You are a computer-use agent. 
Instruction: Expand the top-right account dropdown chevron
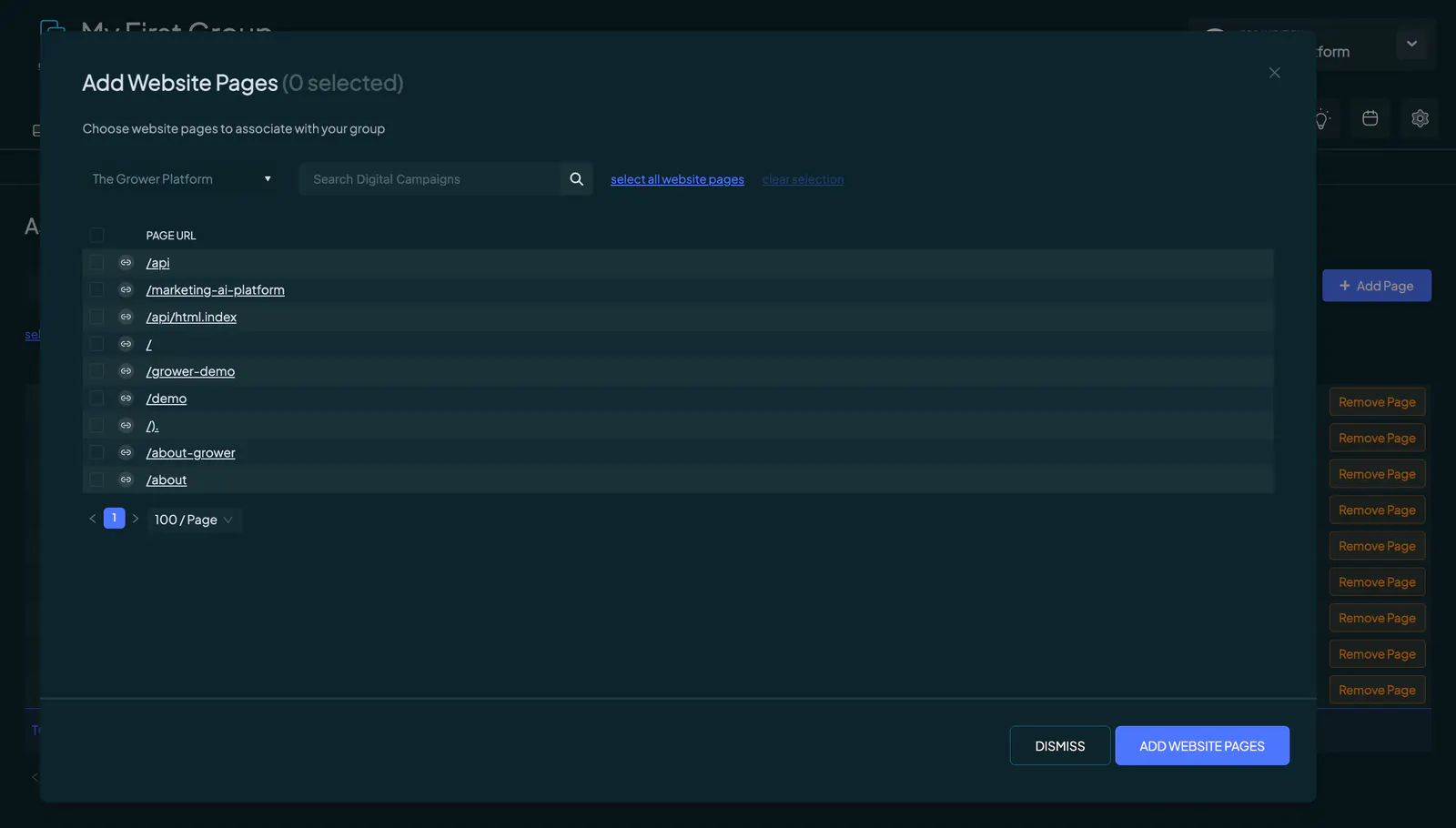click(1411, 44)
